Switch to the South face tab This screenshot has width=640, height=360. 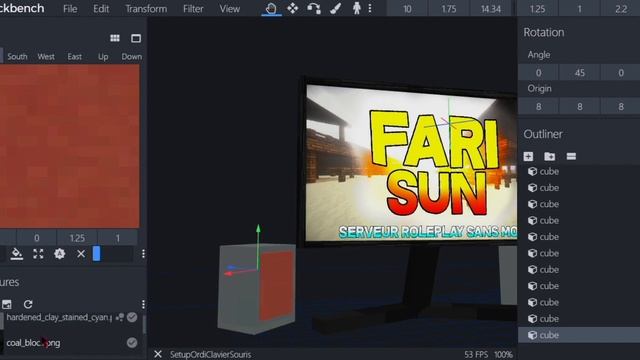click(17, 56)
